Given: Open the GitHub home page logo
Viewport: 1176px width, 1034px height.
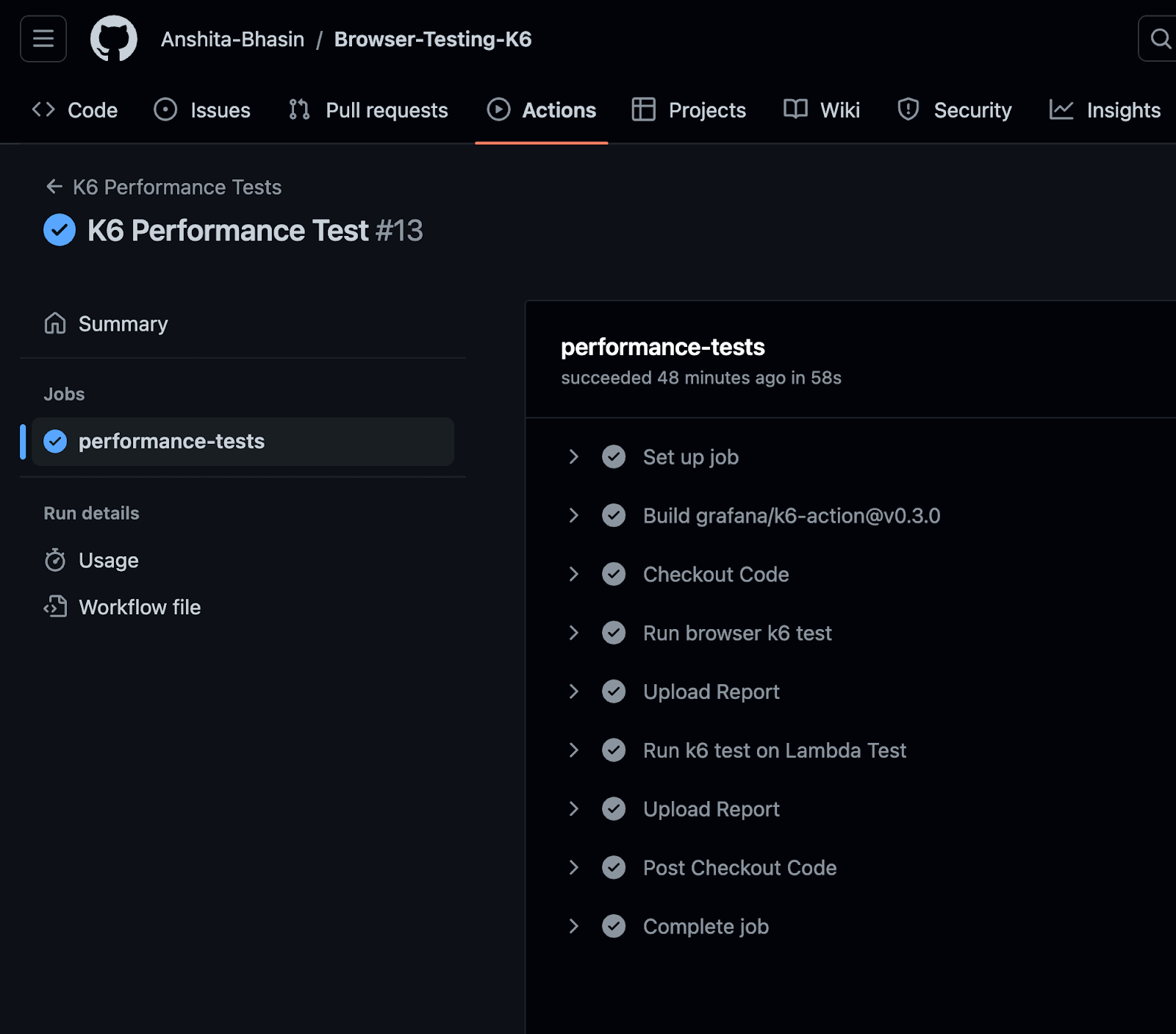Looking at the screenshot, I should [x=113, y=38].
